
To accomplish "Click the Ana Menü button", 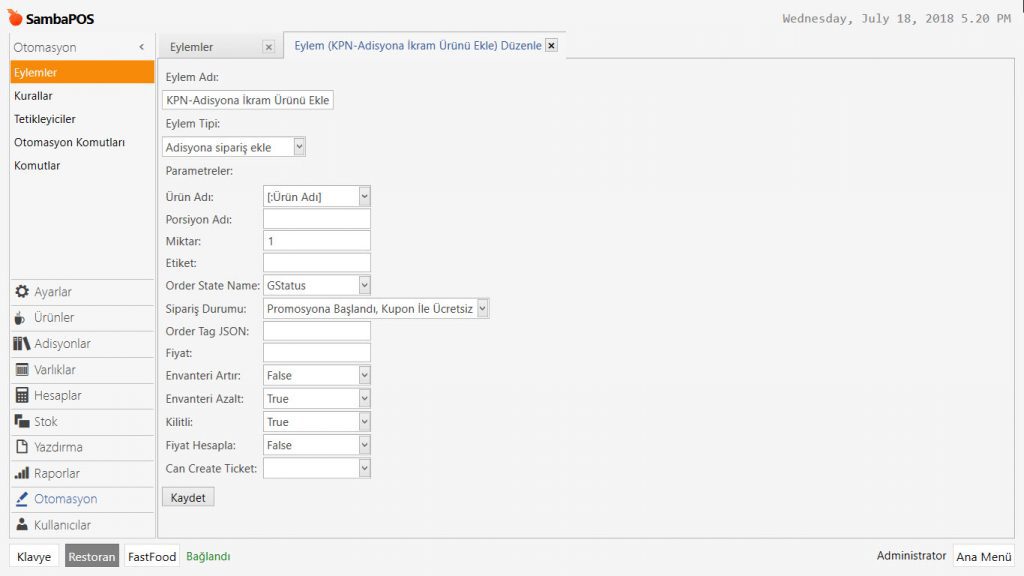I will coord(984,557).
